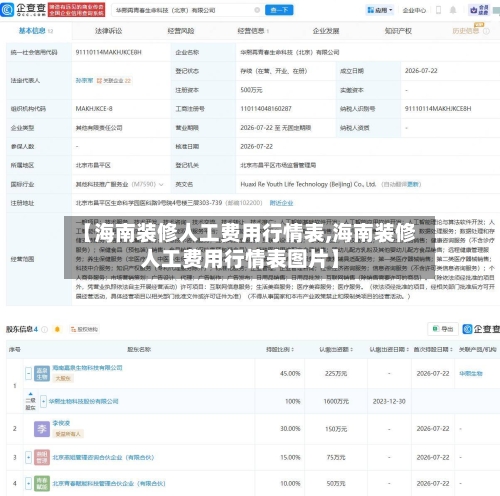Open the legal representative name link
Viewport: 500px width, 496px height.
pyautogui.click(x=84, y=81)
